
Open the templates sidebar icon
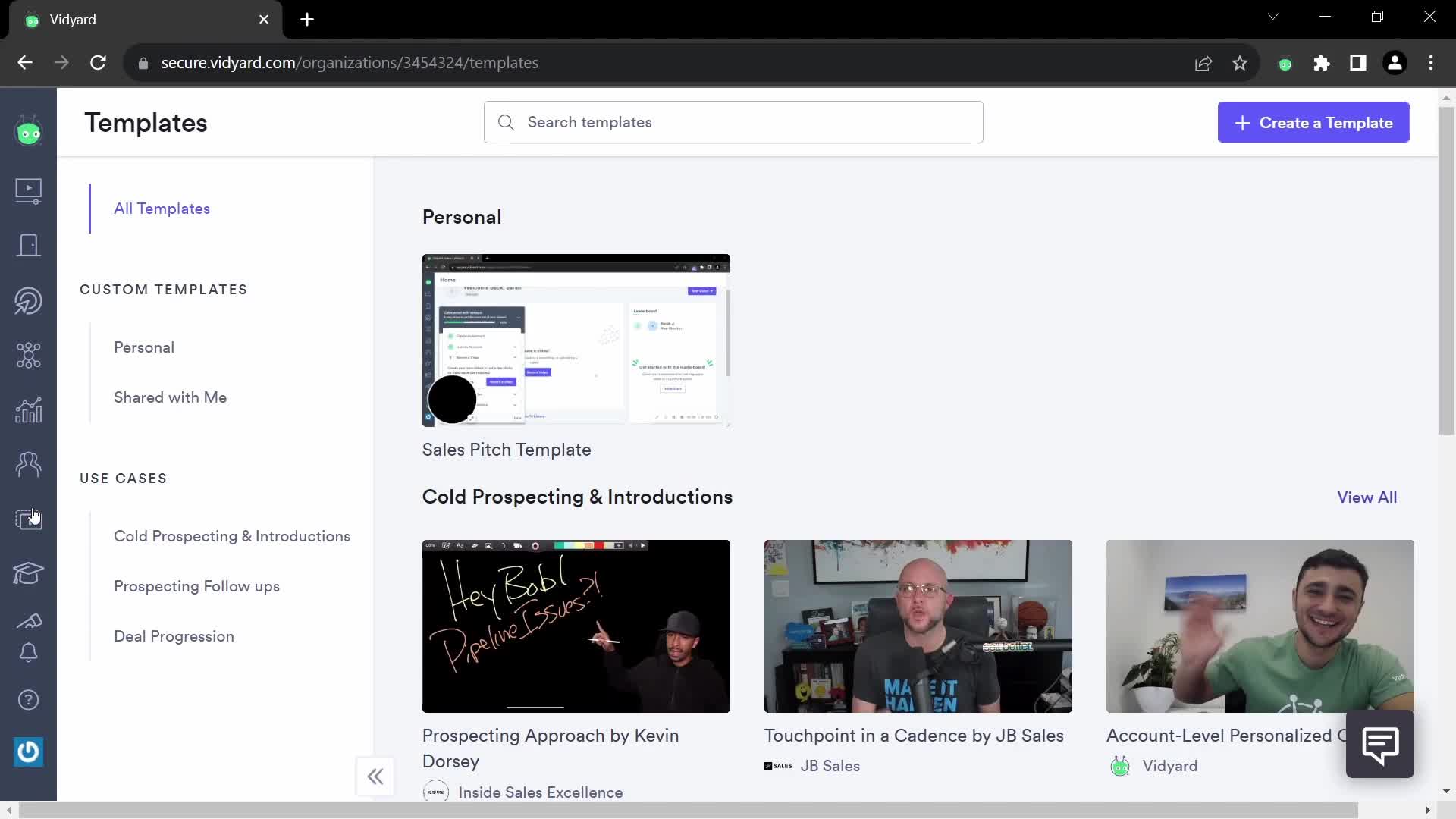tap(29, 519)
